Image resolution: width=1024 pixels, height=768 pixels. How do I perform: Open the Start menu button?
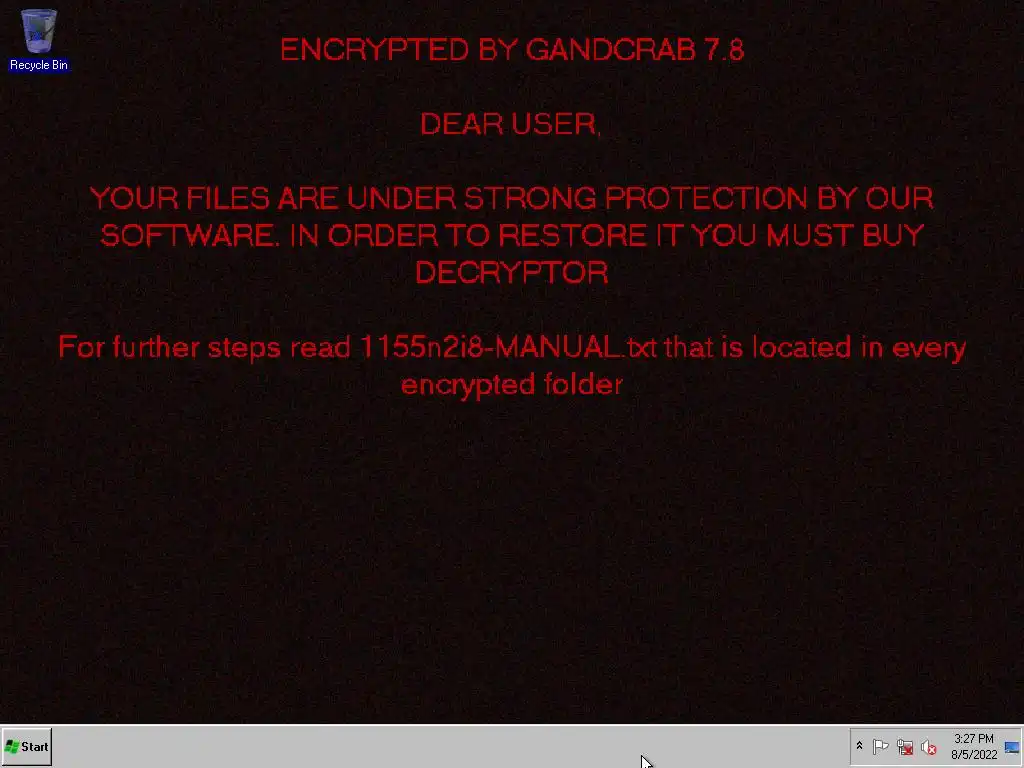click(x=27, y=746)
